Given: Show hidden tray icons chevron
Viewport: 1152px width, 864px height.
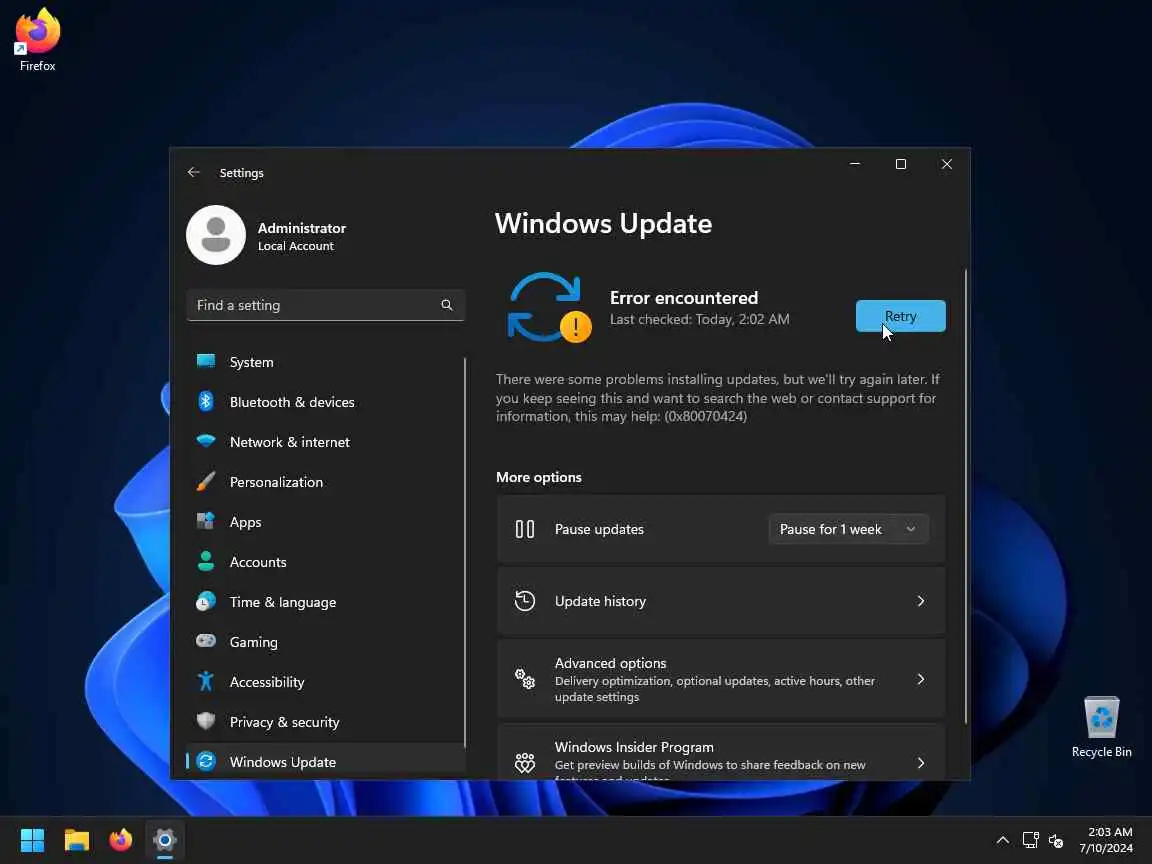Looking at the screenshot, I should pos(1002,840).
